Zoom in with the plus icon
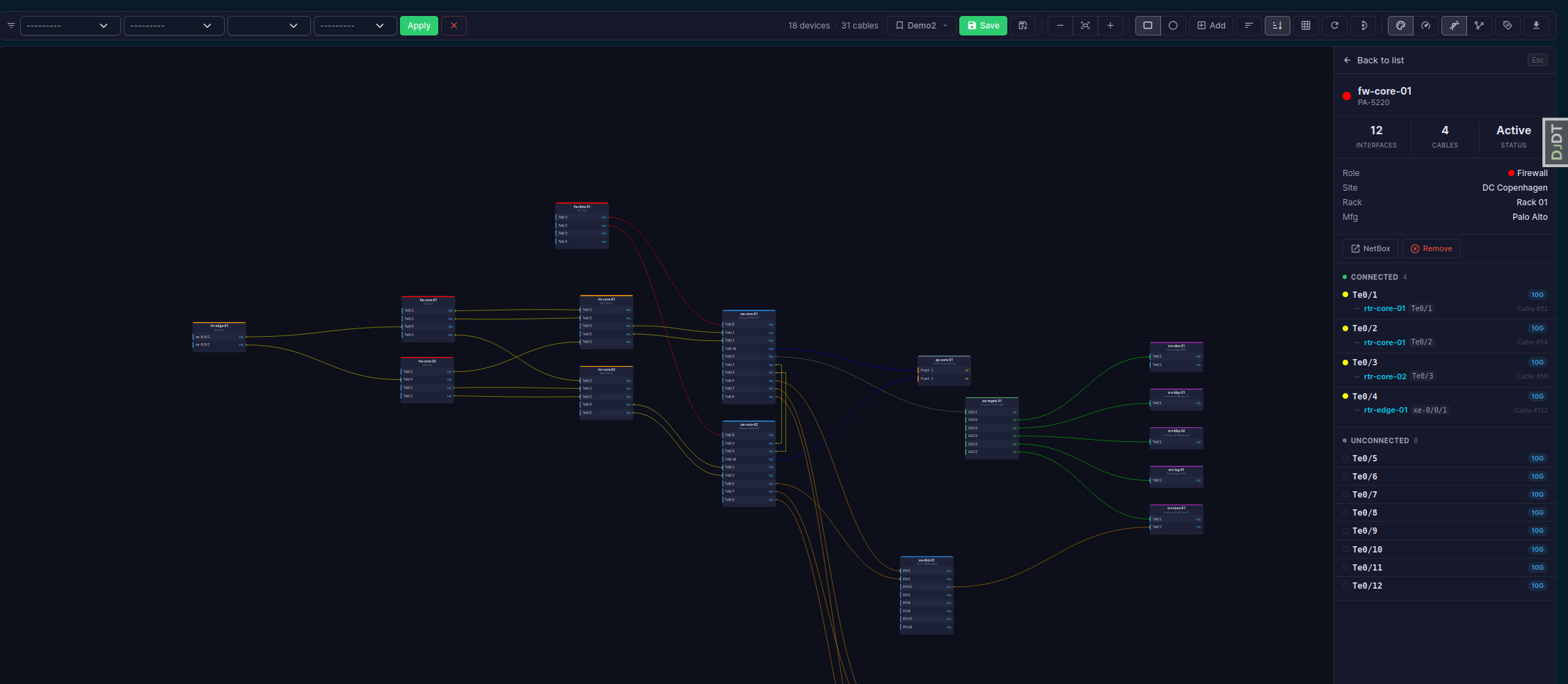This screenshot has width=1568, height=684. pyautogui.click(x=1110, y=26)
